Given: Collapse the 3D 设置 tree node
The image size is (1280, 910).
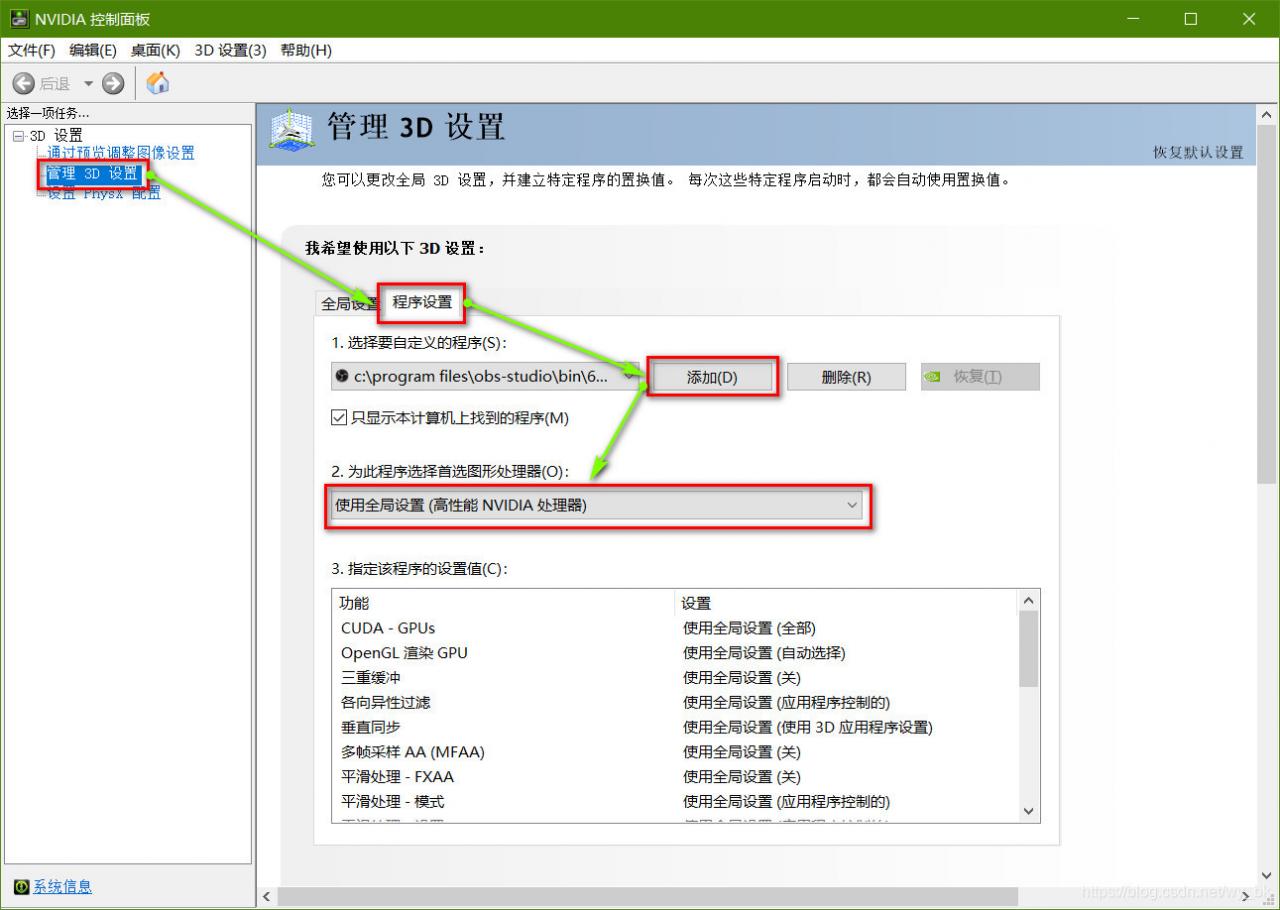Looking at the screenshot, I should (x=17, y=136).
